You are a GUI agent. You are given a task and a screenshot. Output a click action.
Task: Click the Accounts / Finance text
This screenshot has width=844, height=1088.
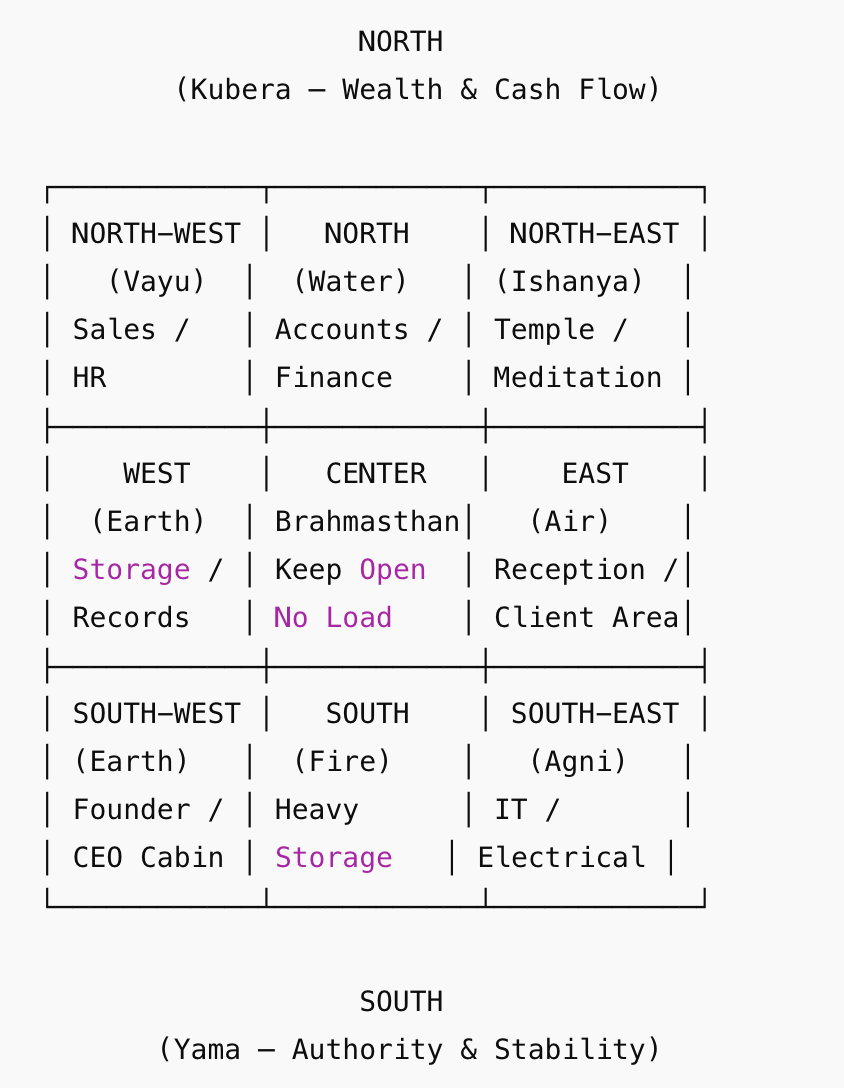[x=357, y=354]
